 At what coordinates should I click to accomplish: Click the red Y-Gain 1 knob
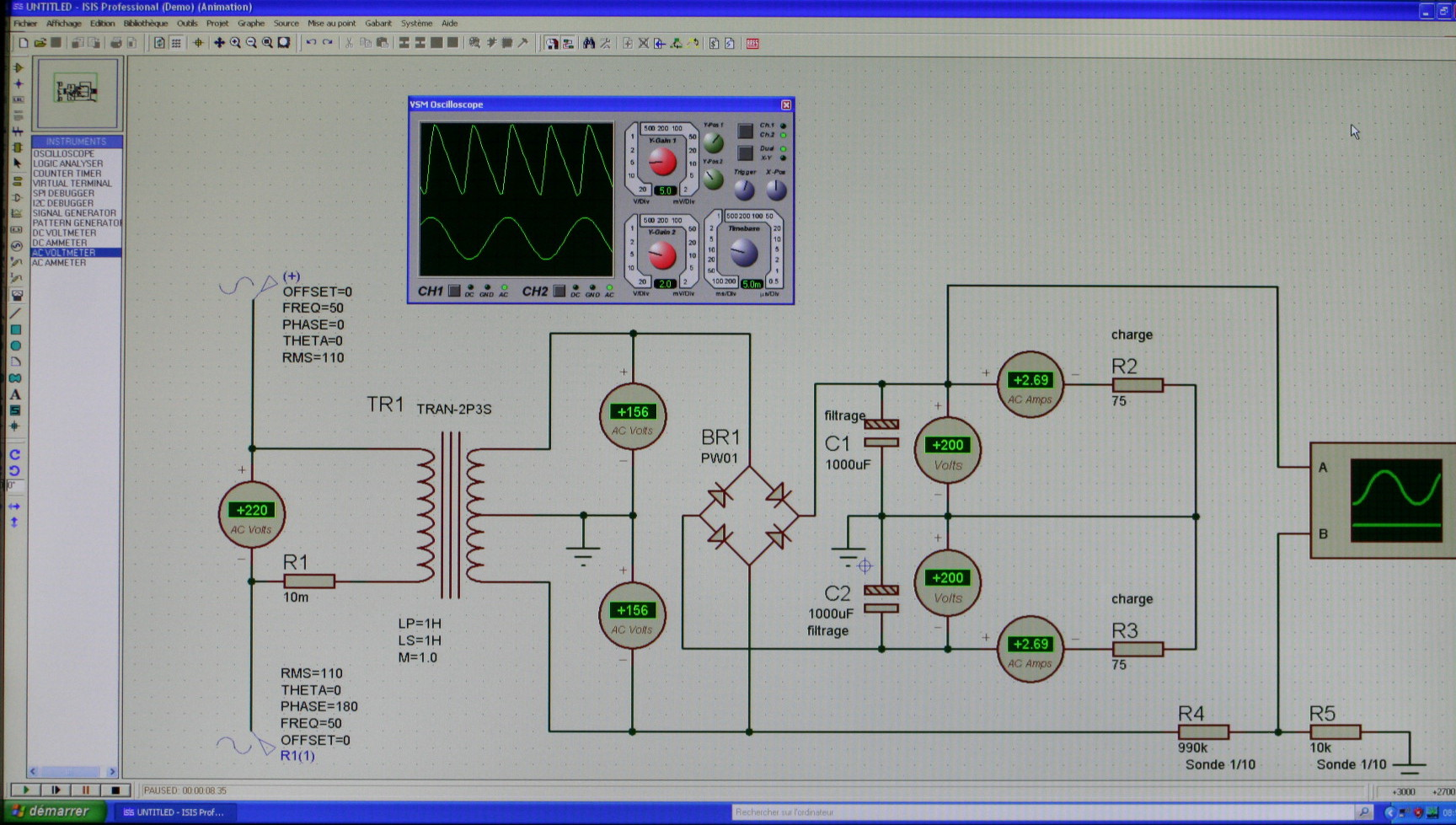click(662, 162)
